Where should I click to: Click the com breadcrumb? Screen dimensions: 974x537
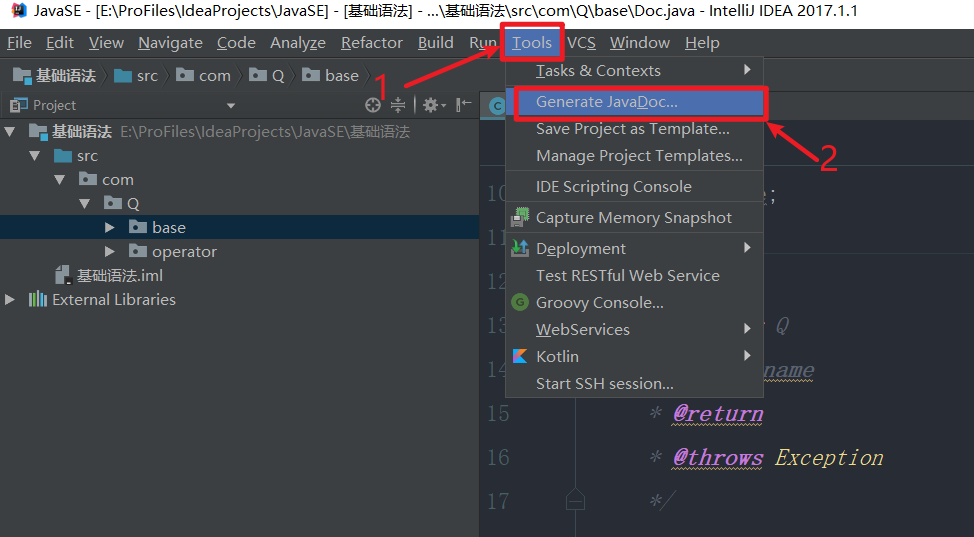204,76
